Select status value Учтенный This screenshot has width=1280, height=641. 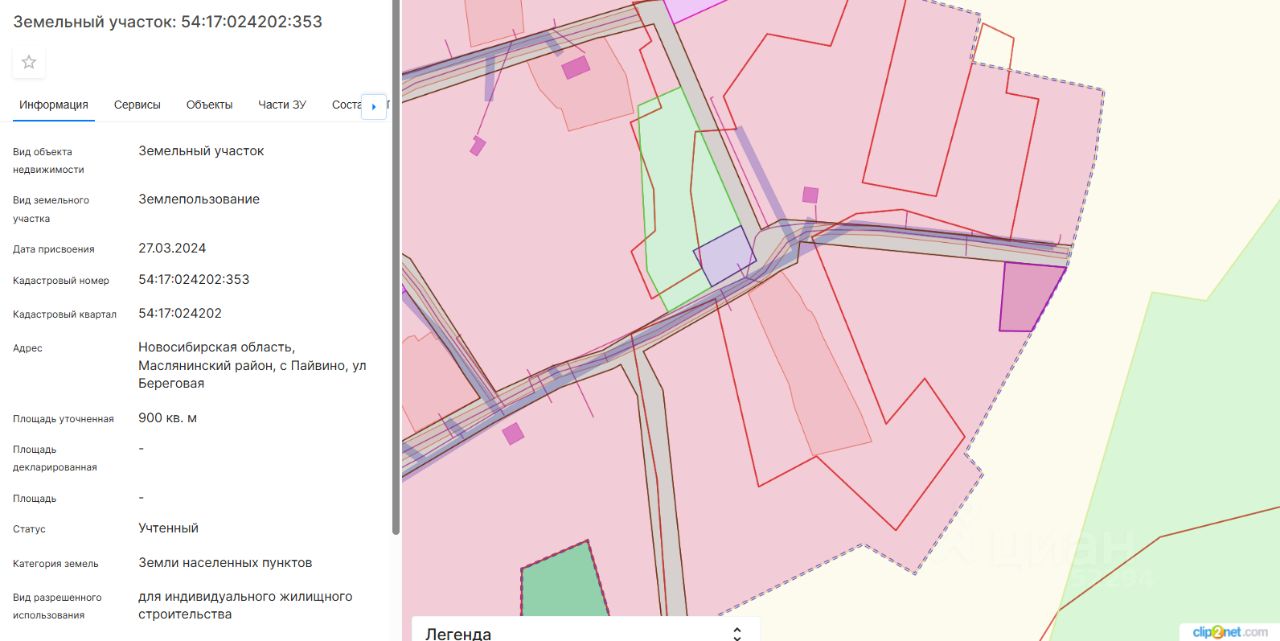point(168,527)
